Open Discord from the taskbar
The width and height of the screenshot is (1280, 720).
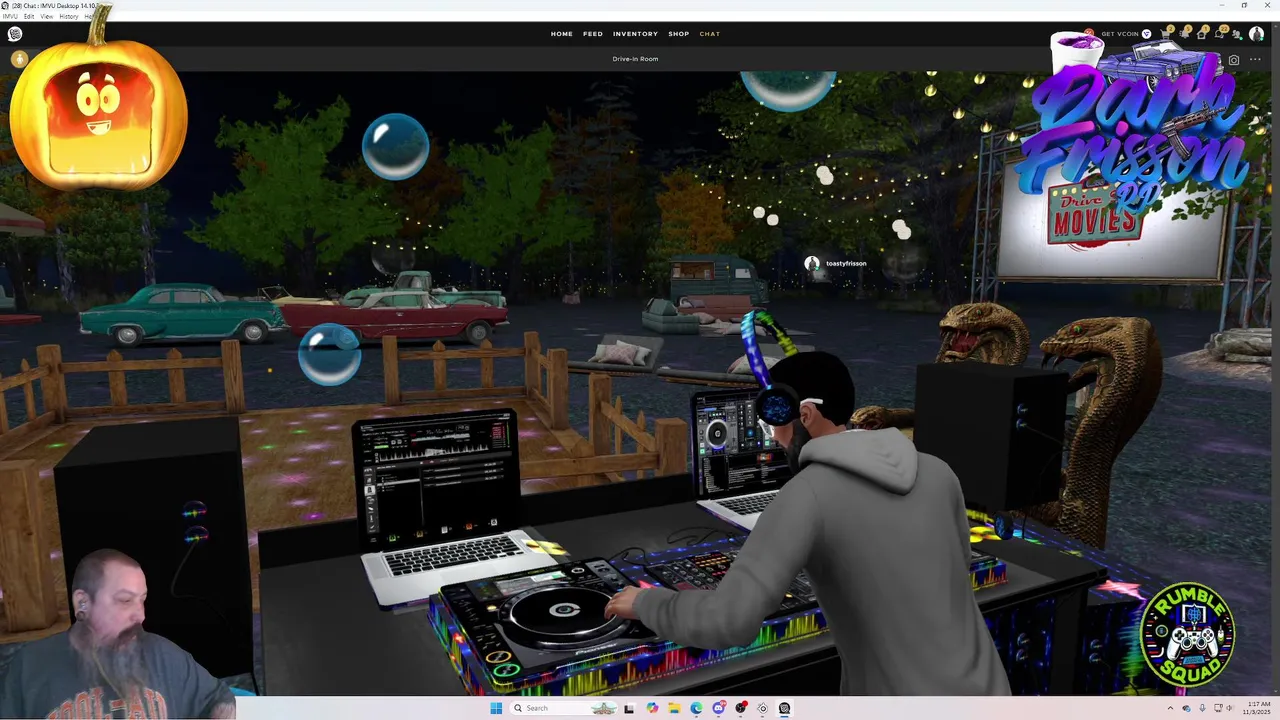pyautogui.click(x=718, y=708)
